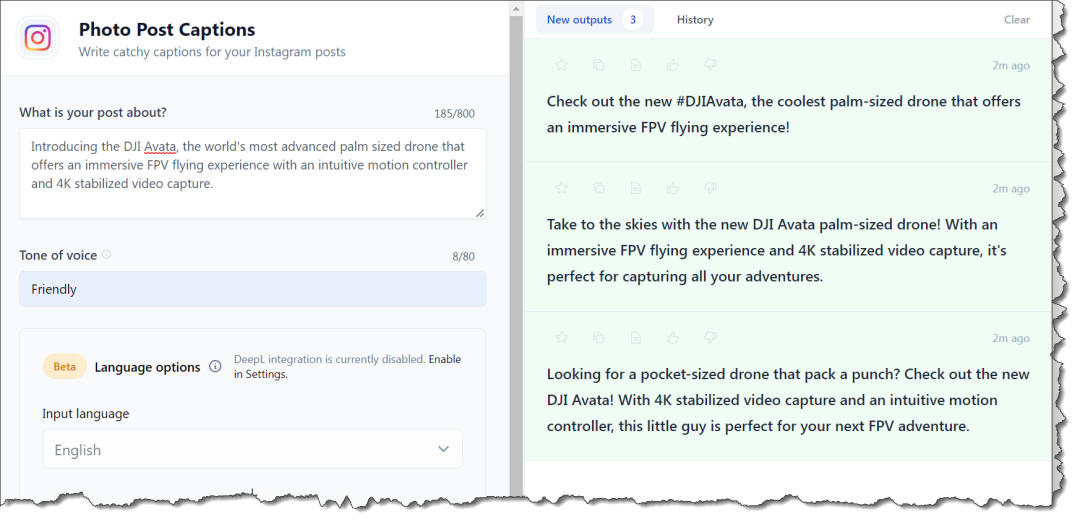This screenshot has height=522, width=1080.
Task: Click the Instagram logo icon
Action: (38, 38)
